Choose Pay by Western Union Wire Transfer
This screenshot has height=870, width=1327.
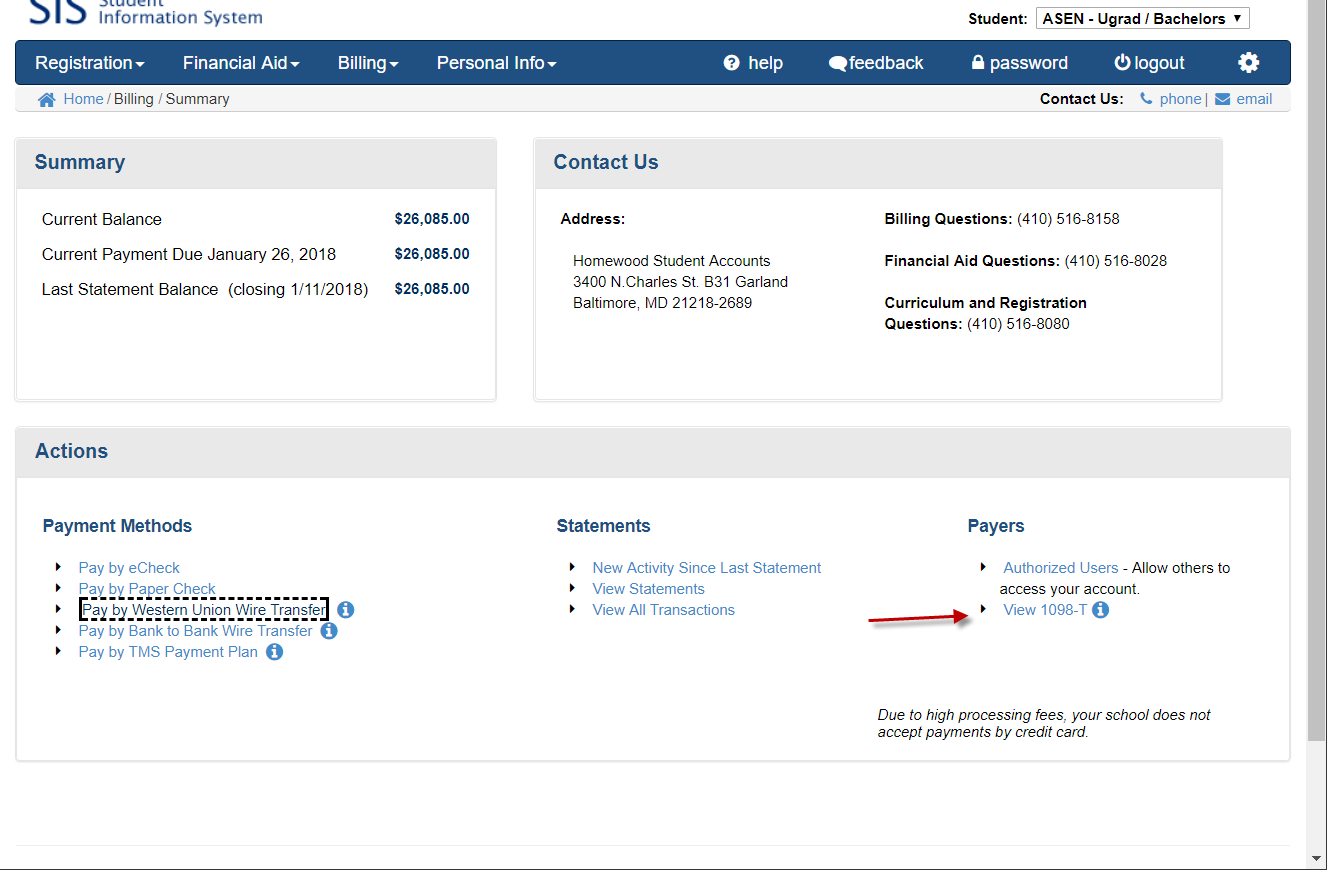pyautogui.click(x=204, y=610)
